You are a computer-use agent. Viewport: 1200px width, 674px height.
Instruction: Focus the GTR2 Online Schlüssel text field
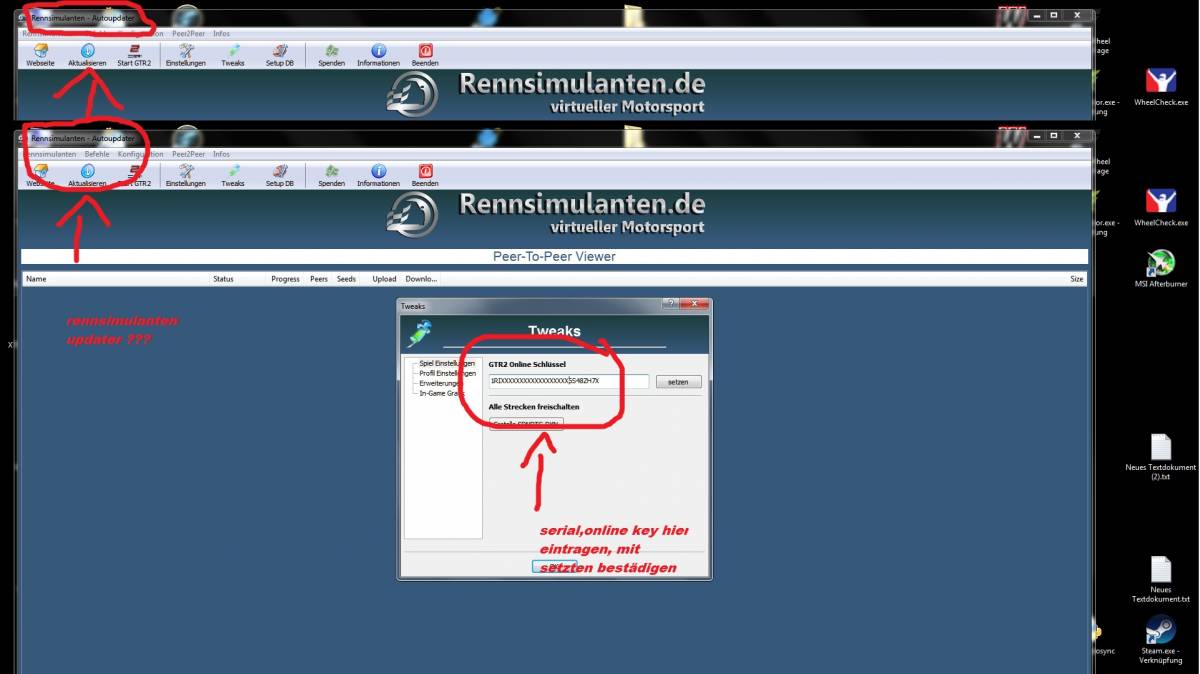pyautogui.click(x=568, y=382)
